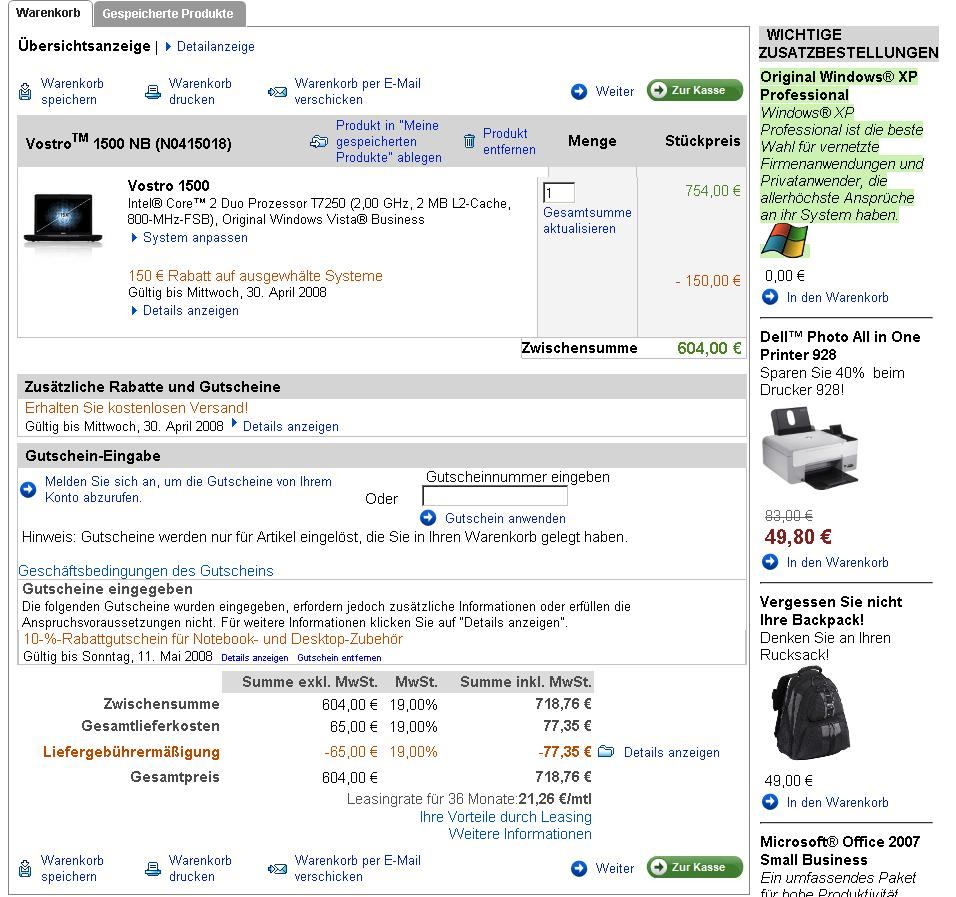Click bottom Warenkorb drucken link text
This screenshot has height=897, width=956.
coord(200,868)
